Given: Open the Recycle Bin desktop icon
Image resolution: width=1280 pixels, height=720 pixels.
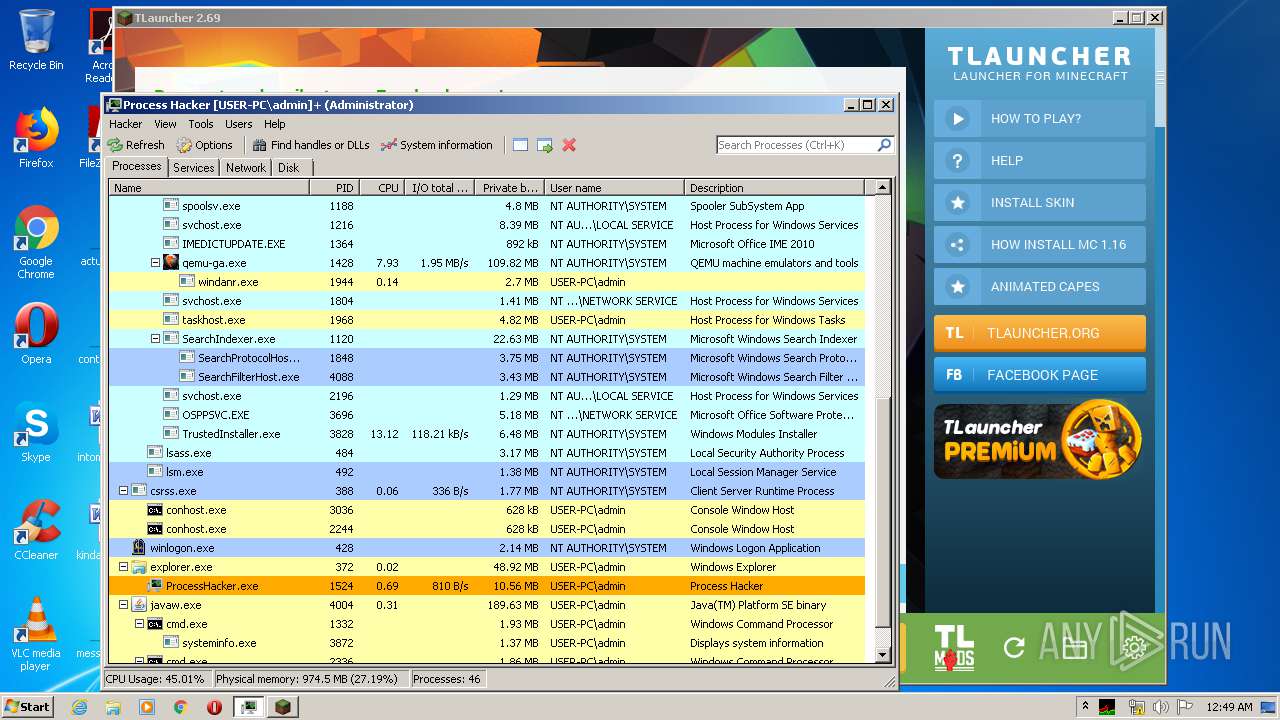Looking at the screenshot, I should point(36,41).
